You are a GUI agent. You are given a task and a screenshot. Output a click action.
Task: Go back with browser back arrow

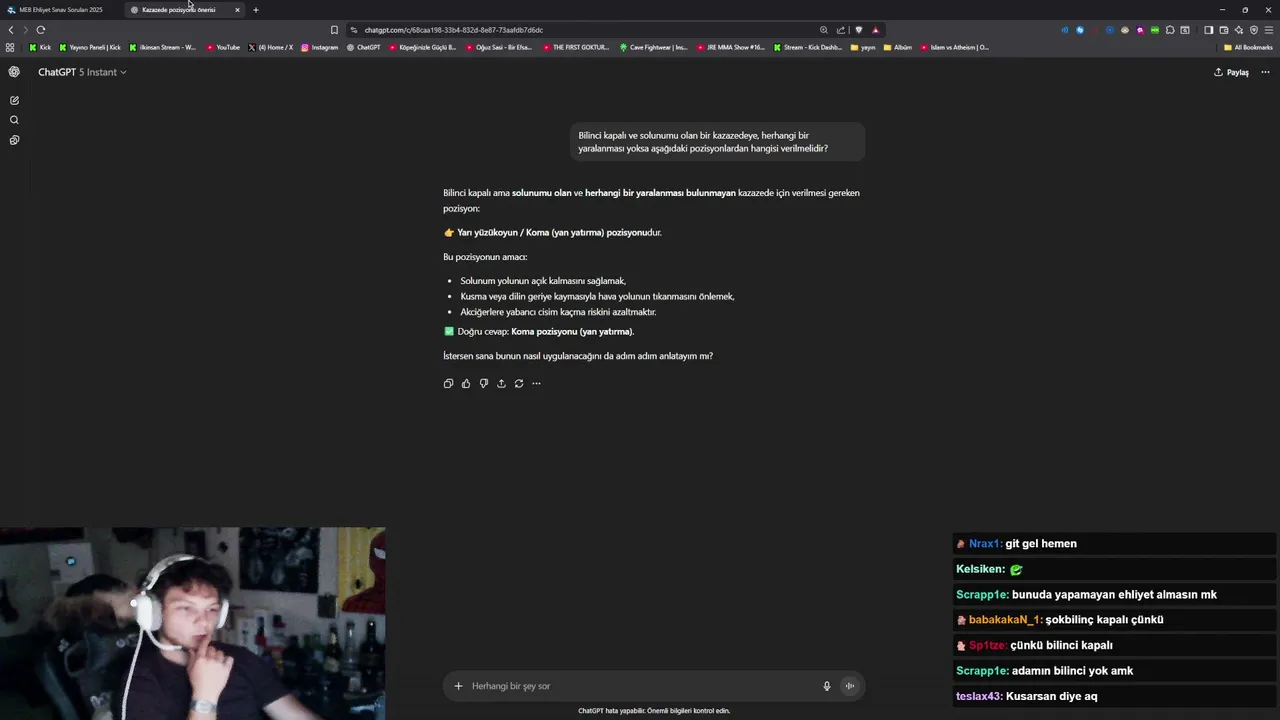11,30
